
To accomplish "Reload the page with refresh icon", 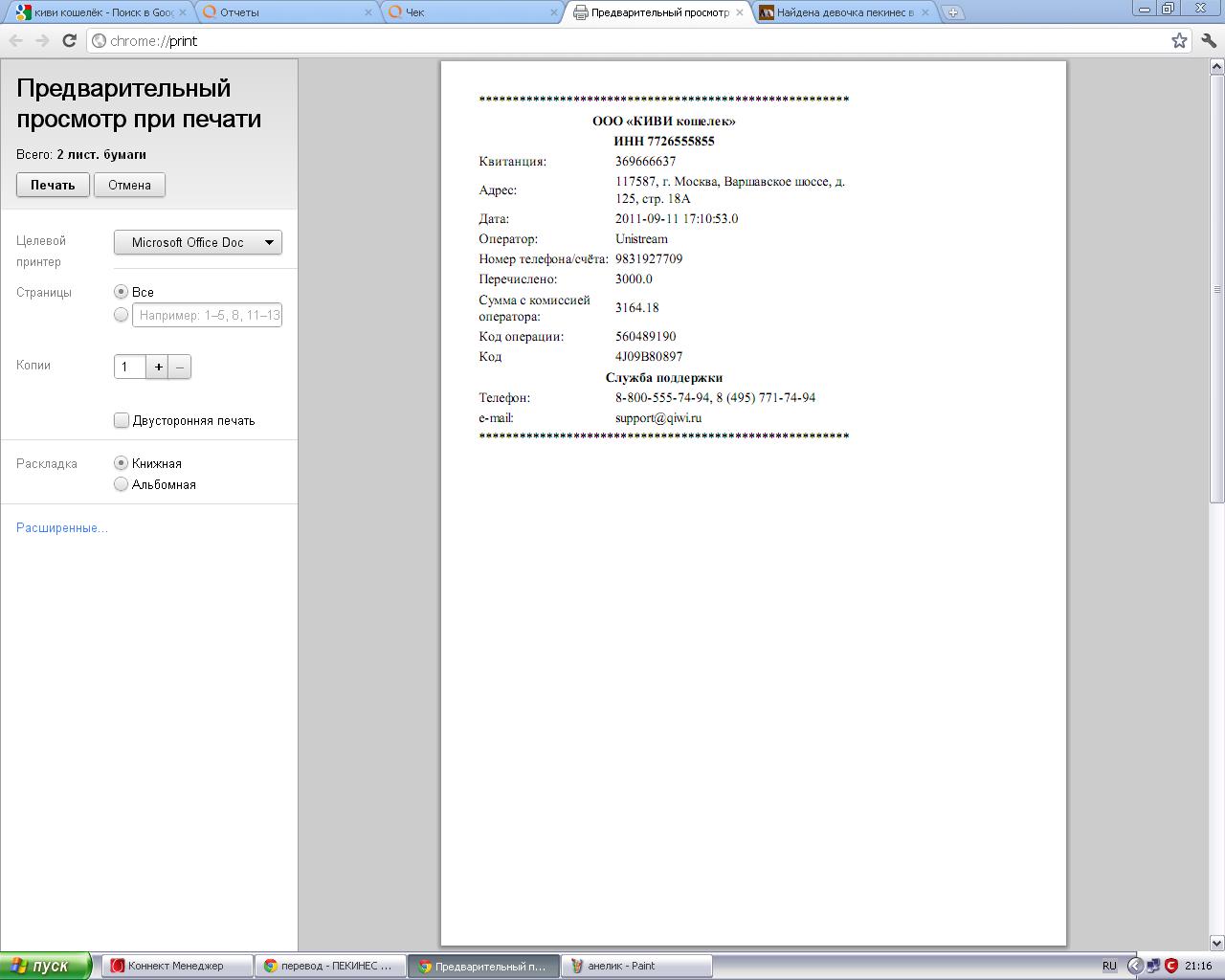I will 69,40.
